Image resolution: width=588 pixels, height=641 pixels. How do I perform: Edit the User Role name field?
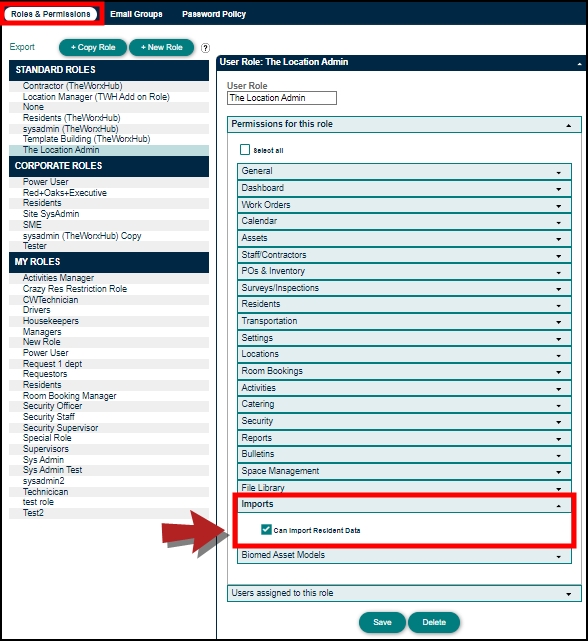282,98
